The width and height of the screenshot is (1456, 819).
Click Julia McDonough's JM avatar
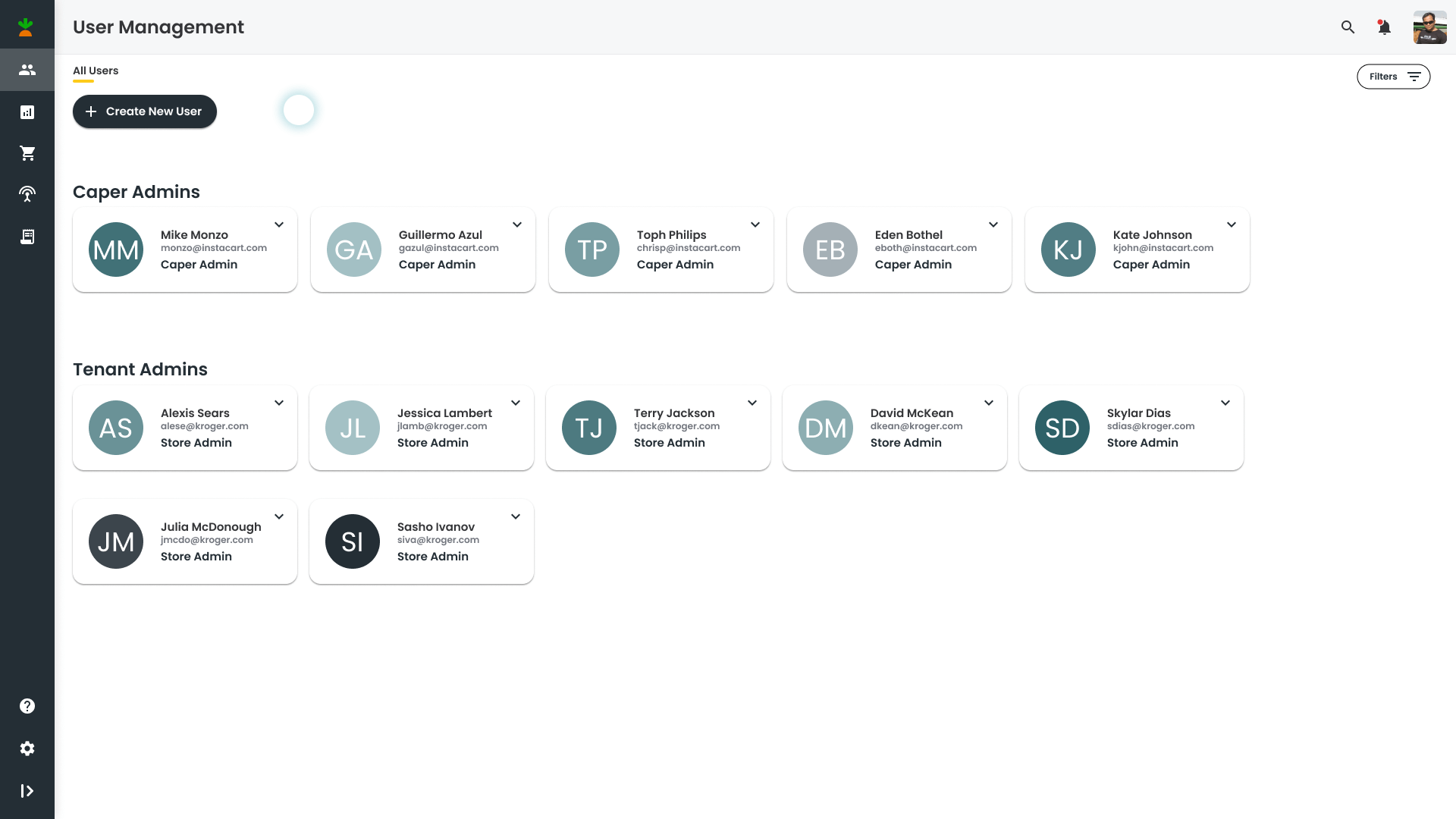coord(116,541)
